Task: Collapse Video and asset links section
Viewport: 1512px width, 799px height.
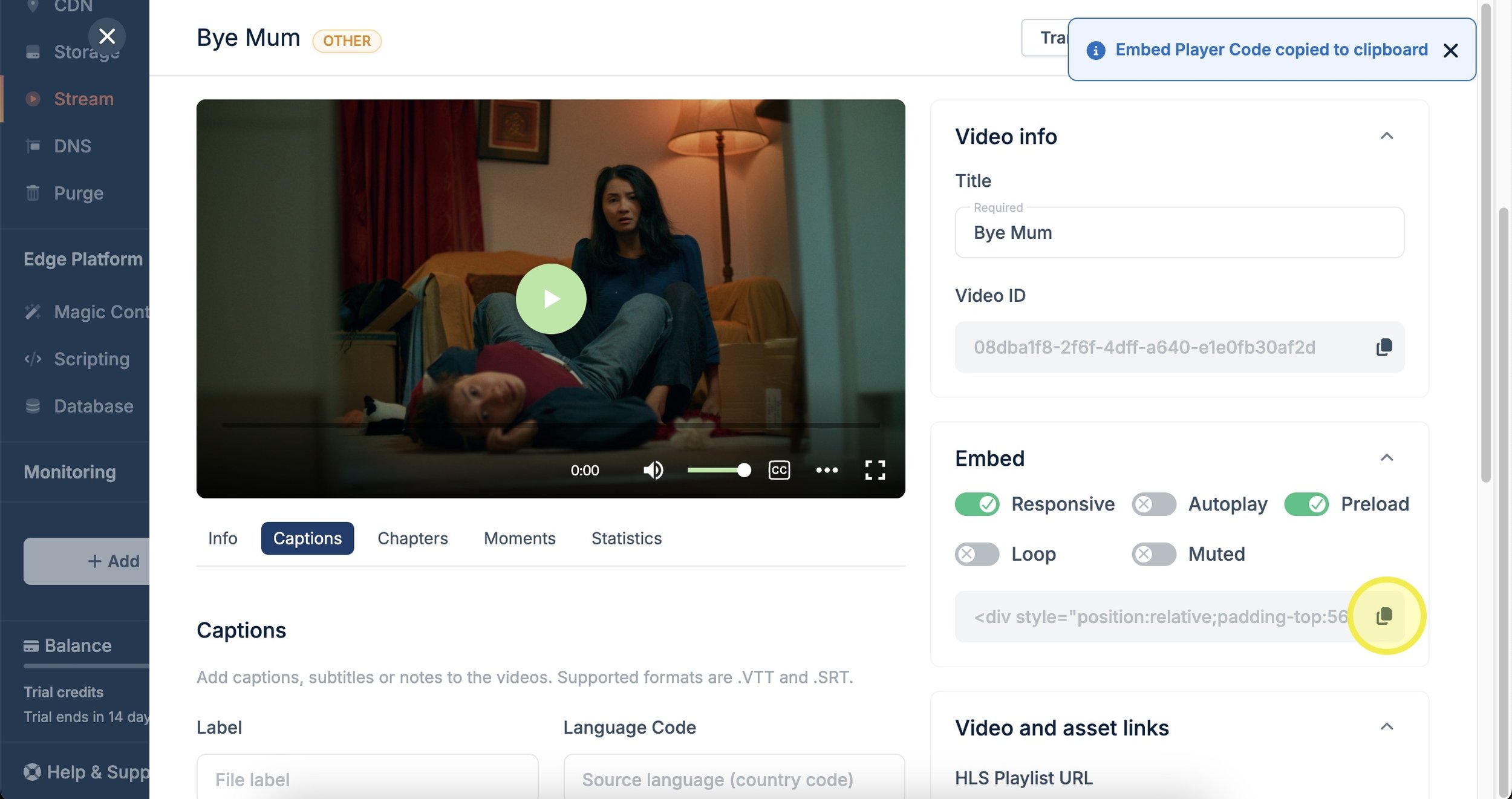Action: [x=1386, y=727]
